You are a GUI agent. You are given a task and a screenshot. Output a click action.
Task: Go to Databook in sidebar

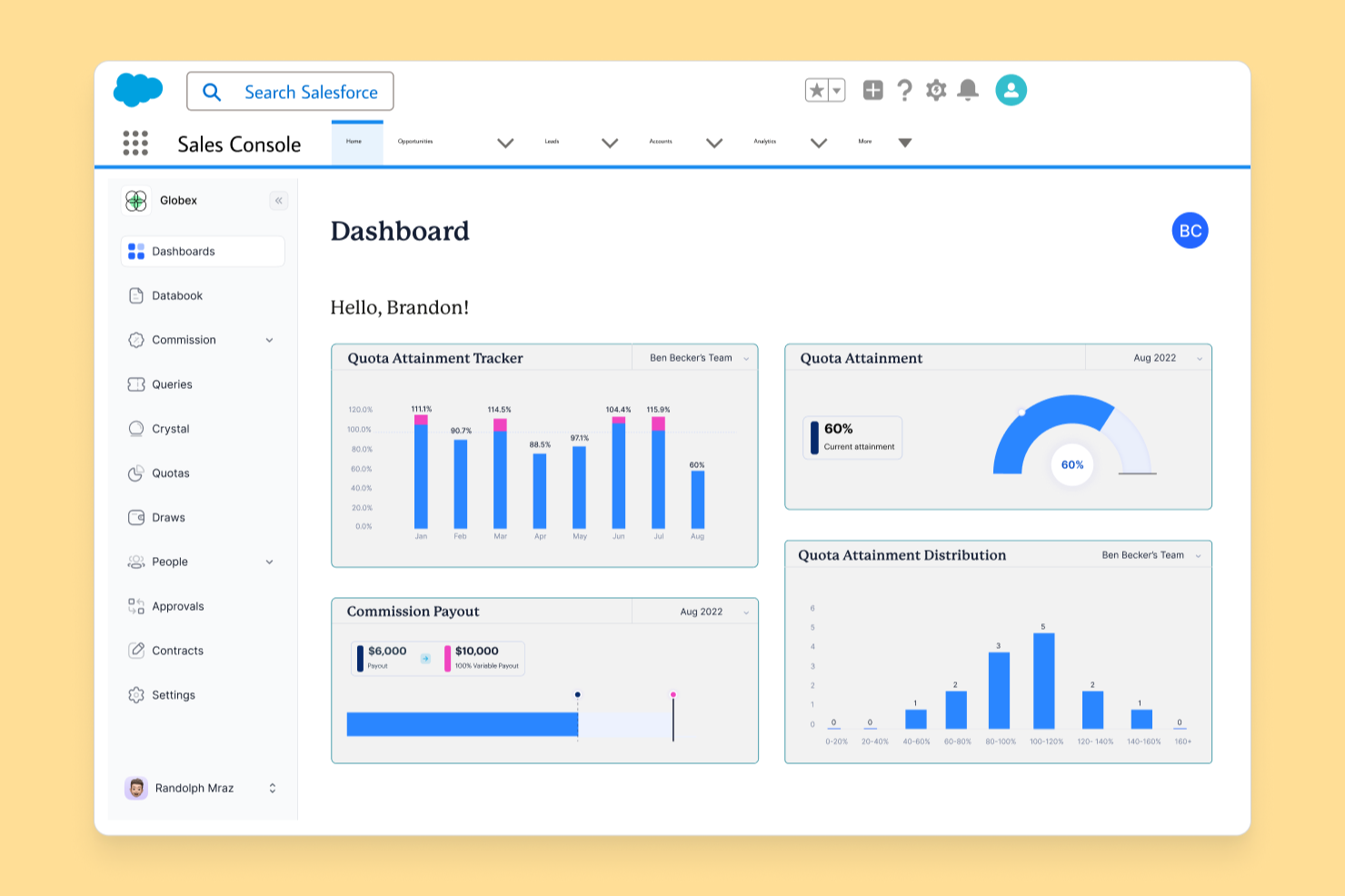[x=177, y=295]
